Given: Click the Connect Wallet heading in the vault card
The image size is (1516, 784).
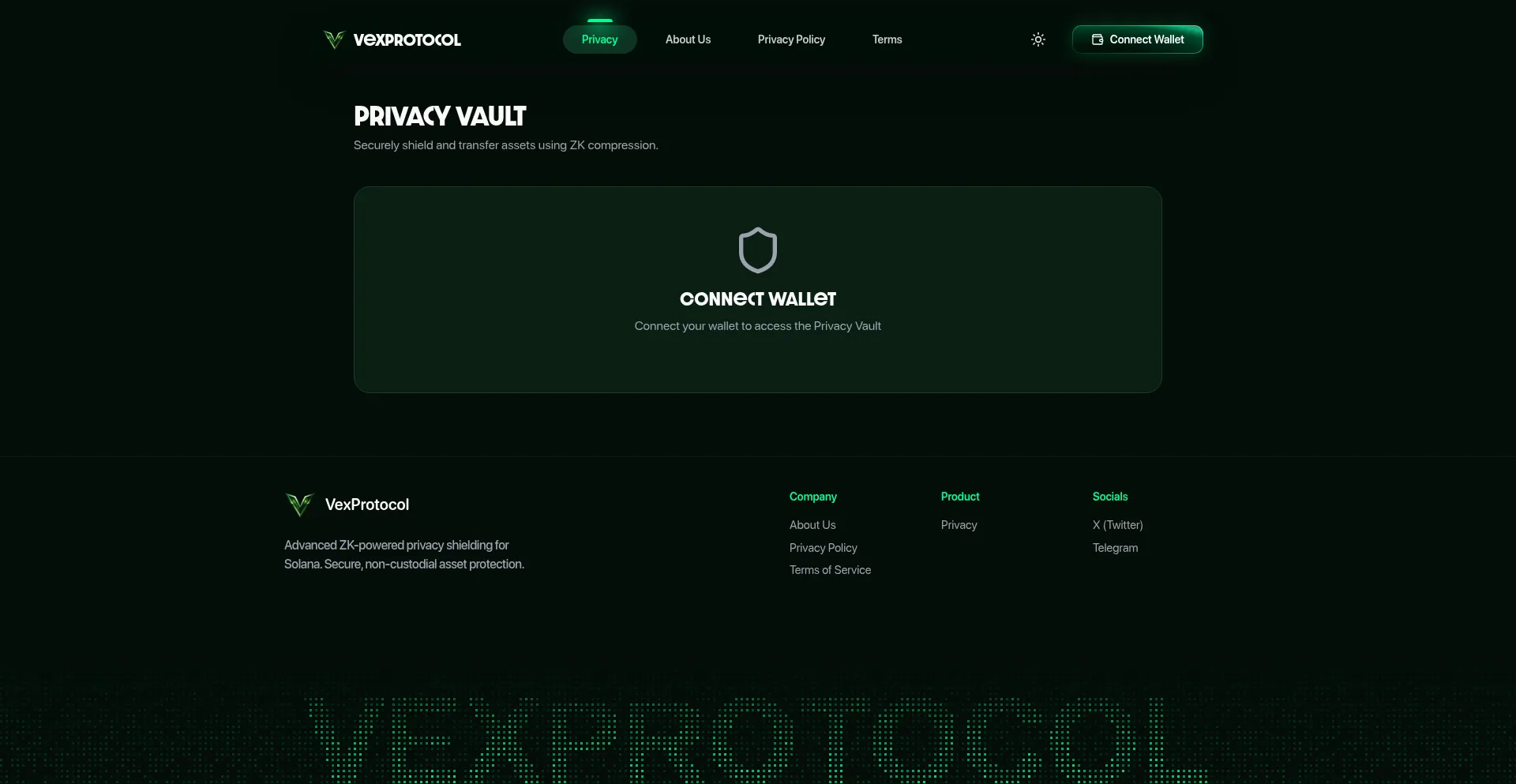Looking at the screenshot, I should pos(757,298).
